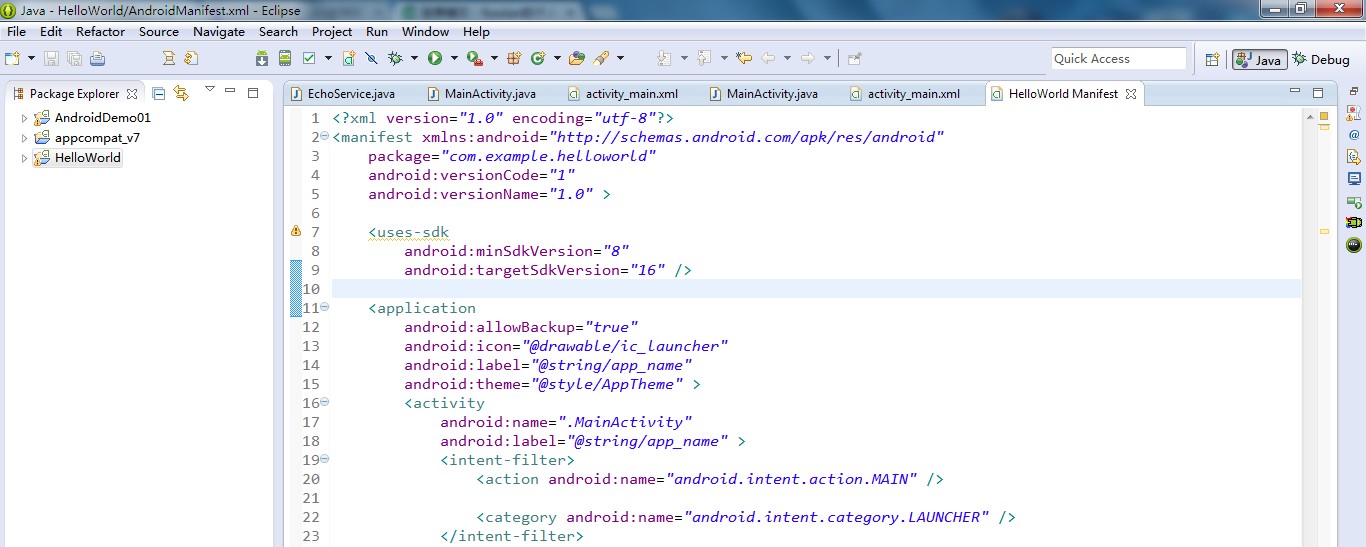Click the text android:minSdkVersion="8"
The height and width of the screenshot is (547, 1366).
[x=516, y=251]
